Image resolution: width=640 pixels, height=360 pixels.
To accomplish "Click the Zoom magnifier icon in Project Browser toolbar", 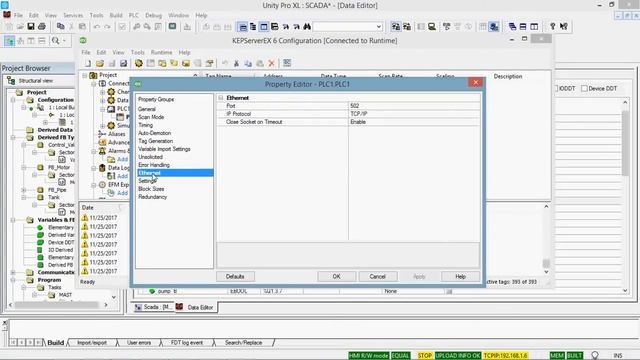I will 55,40.
